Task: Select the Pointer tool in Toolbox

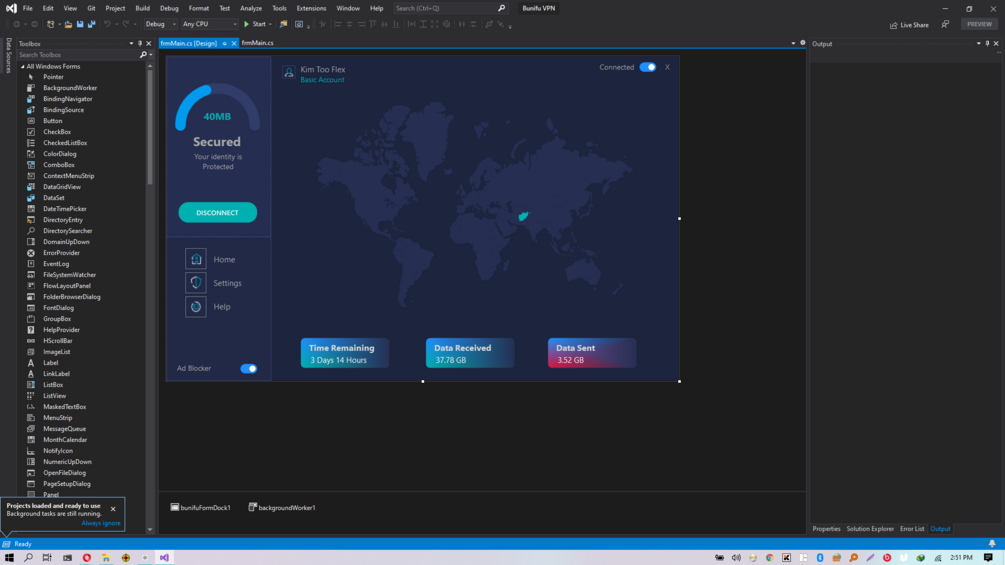Action: [x=53, y=77]
